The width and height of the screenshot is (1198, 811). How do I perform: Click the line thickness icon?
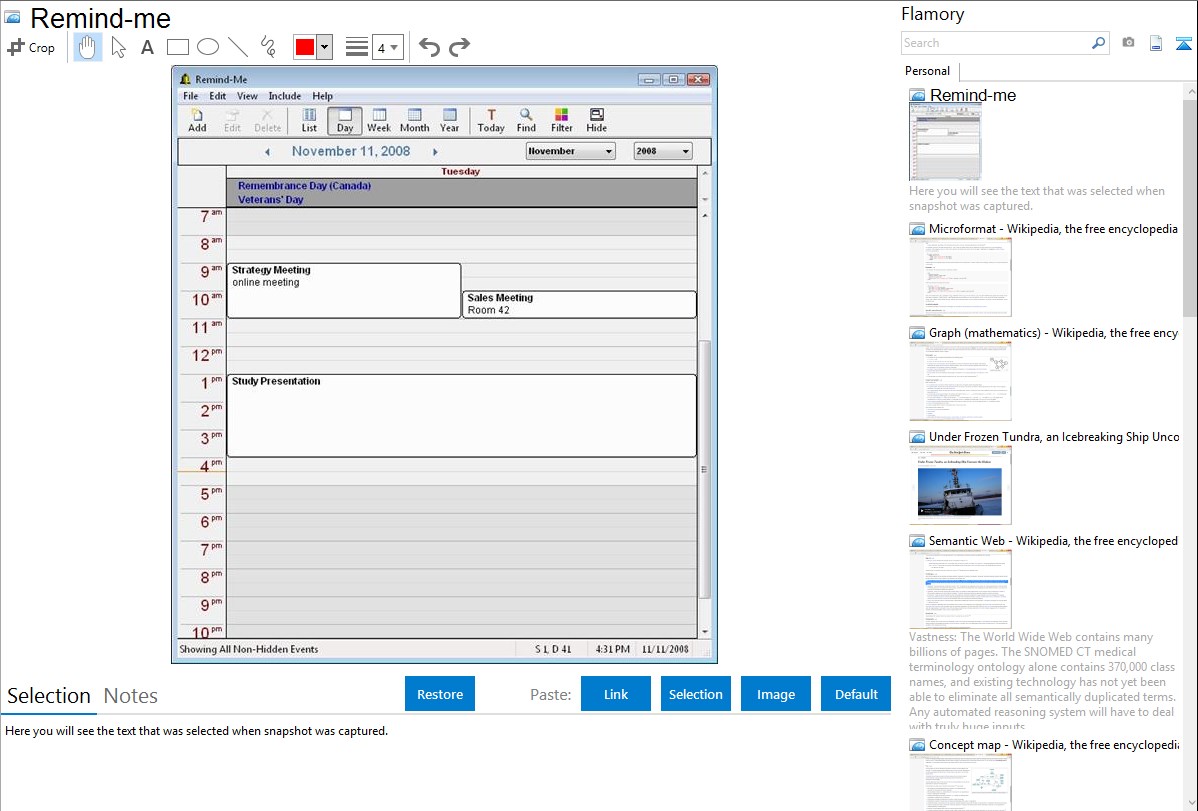tap(356, 47)
